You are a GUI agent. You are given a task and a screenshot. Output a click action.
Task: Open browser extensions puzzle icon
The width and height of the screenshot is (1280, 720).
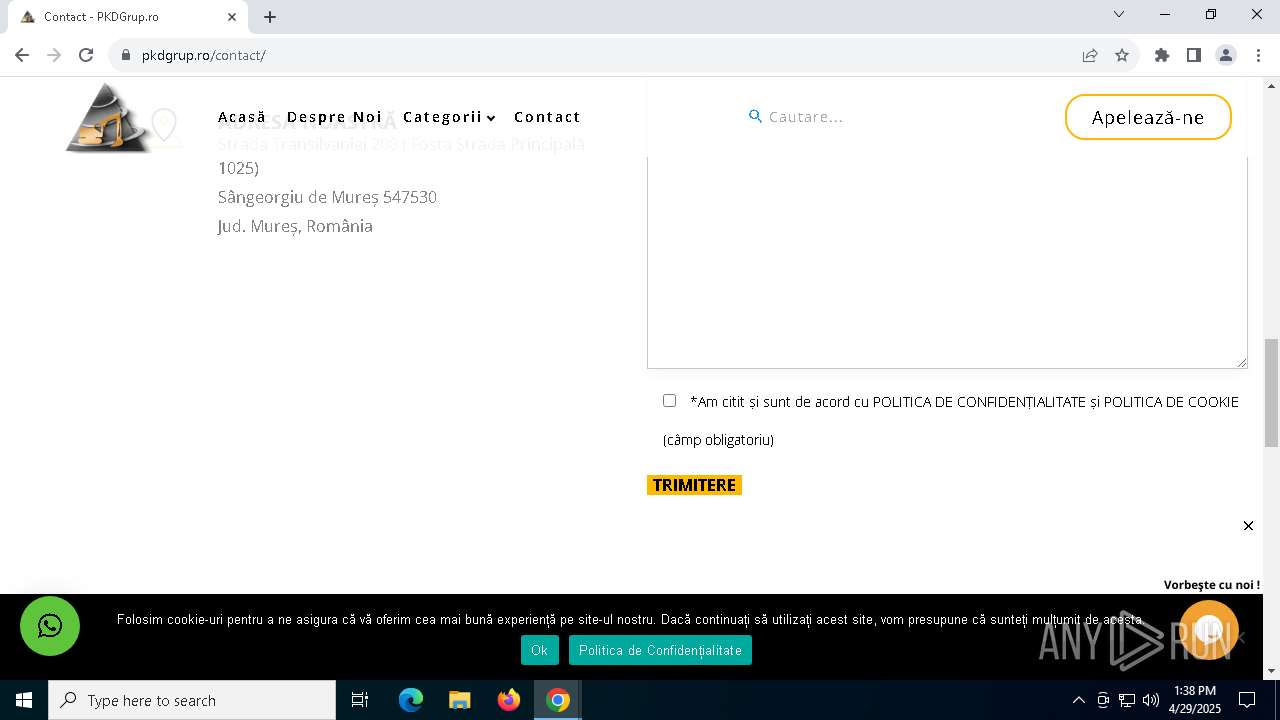coord(1162,55)
